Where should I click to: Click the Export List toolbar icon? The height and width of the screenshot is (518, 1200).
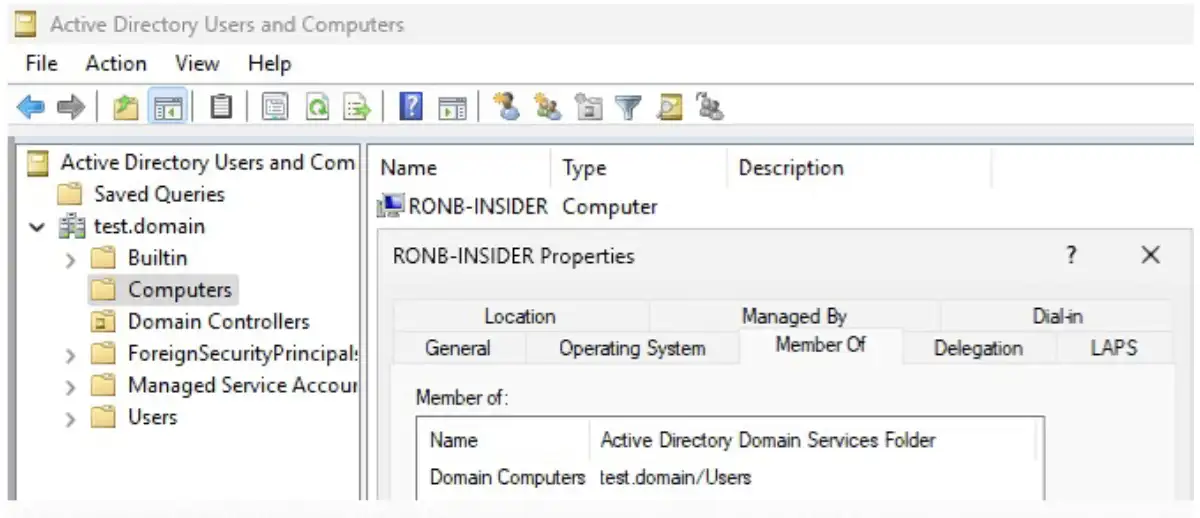[357, 106]
